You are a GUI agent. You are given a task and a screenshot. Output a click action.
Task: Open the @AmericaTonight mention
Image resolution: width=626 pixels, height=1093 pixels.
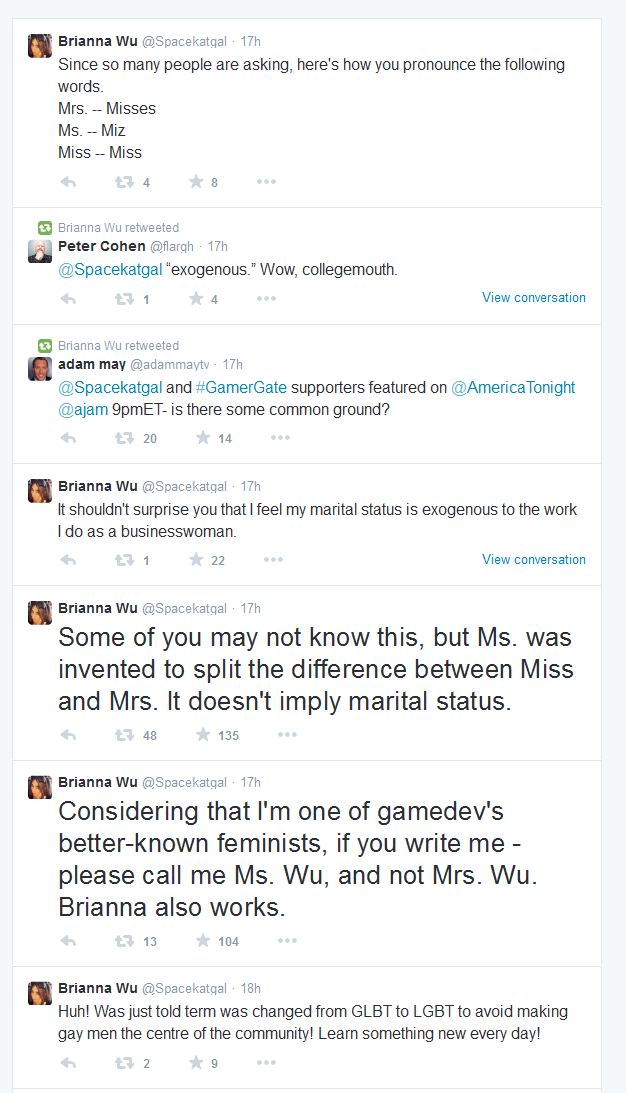click(x=514, y=388)
